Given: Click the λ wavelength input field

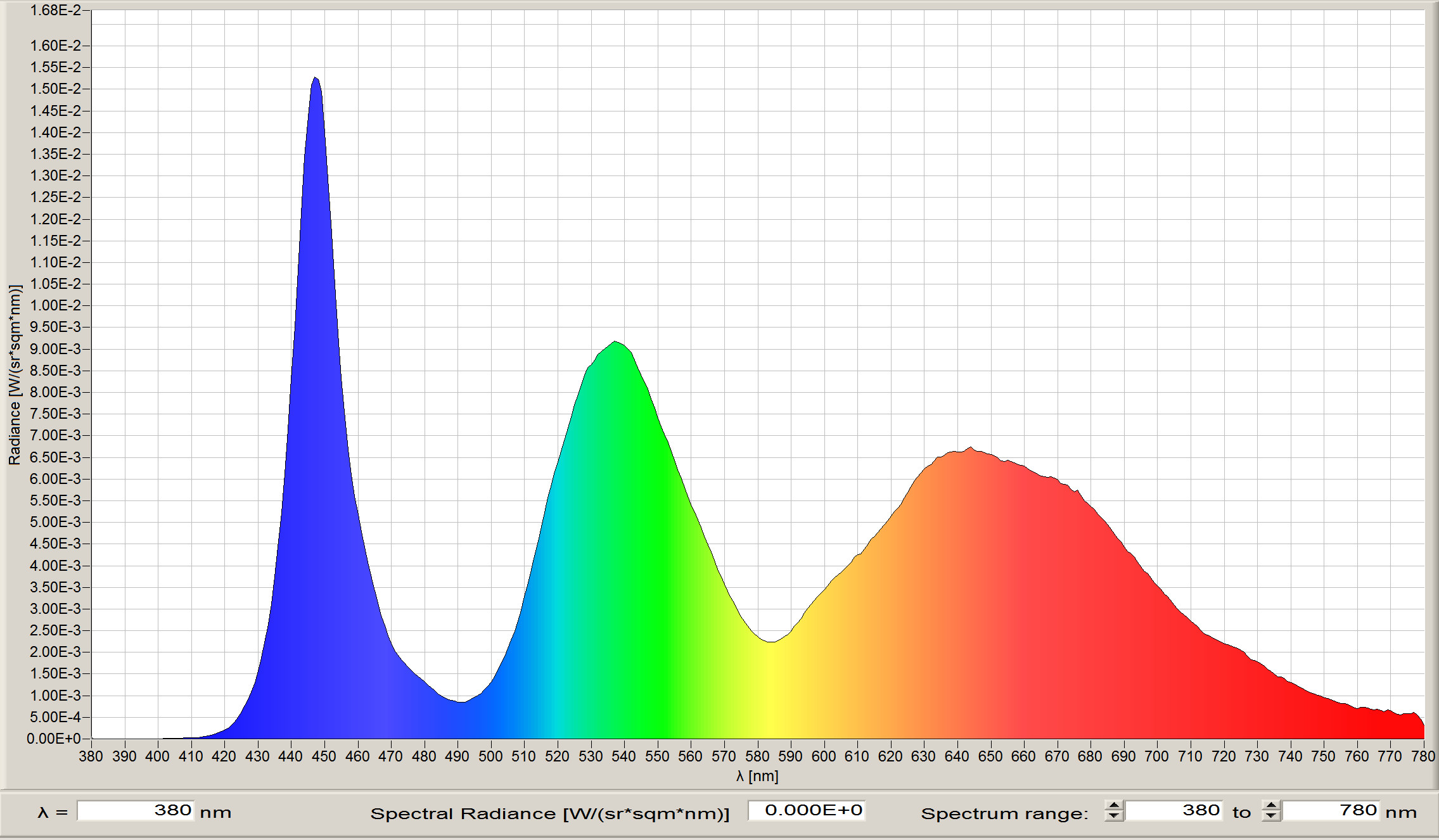Looking at the screenshot, I should [136, 811].
